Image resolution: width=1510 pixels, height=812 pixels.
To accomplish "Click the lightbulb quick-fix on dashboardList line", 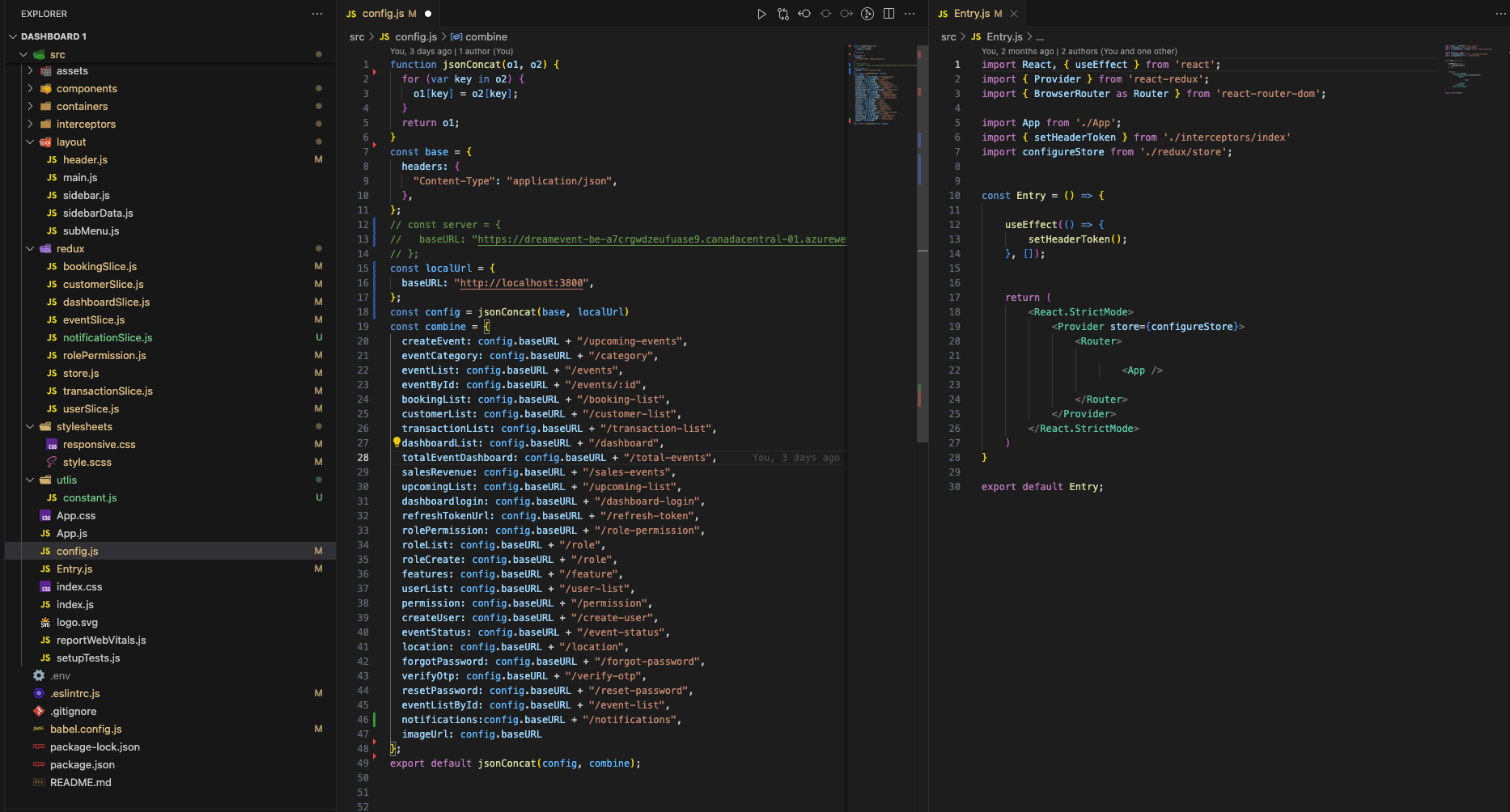I will pyautogui.click(x=397, y=442).
